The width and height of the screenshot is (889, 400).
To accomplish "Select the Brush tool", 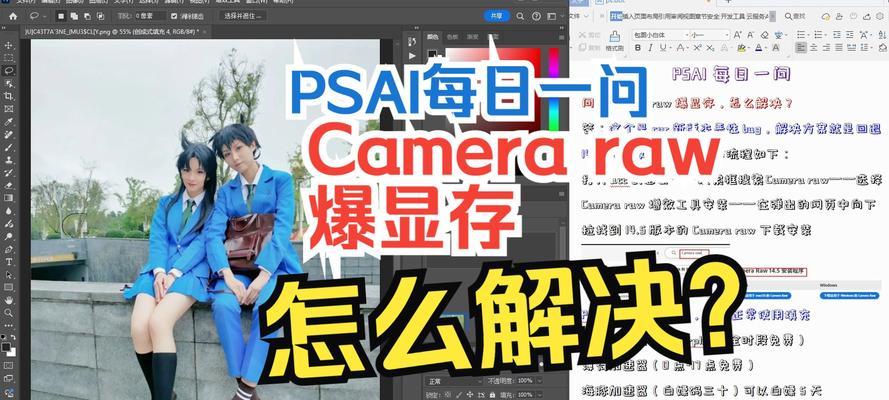I will 9,147.
